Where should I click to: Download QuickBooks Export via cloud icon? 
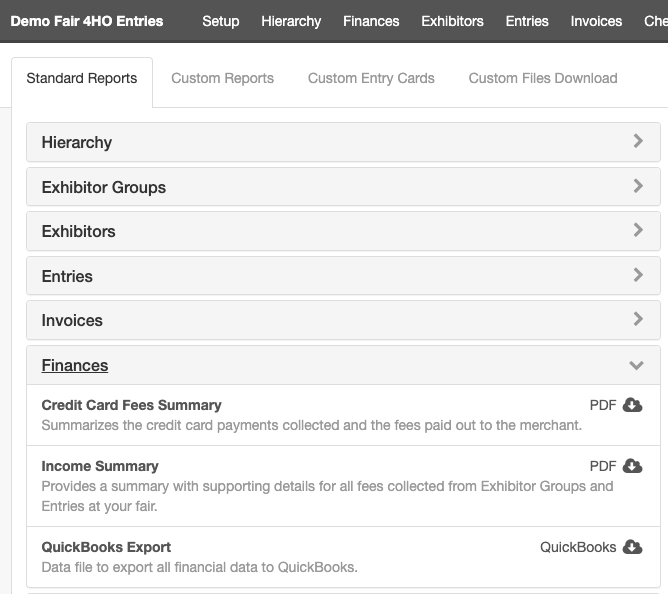(632, 547)
